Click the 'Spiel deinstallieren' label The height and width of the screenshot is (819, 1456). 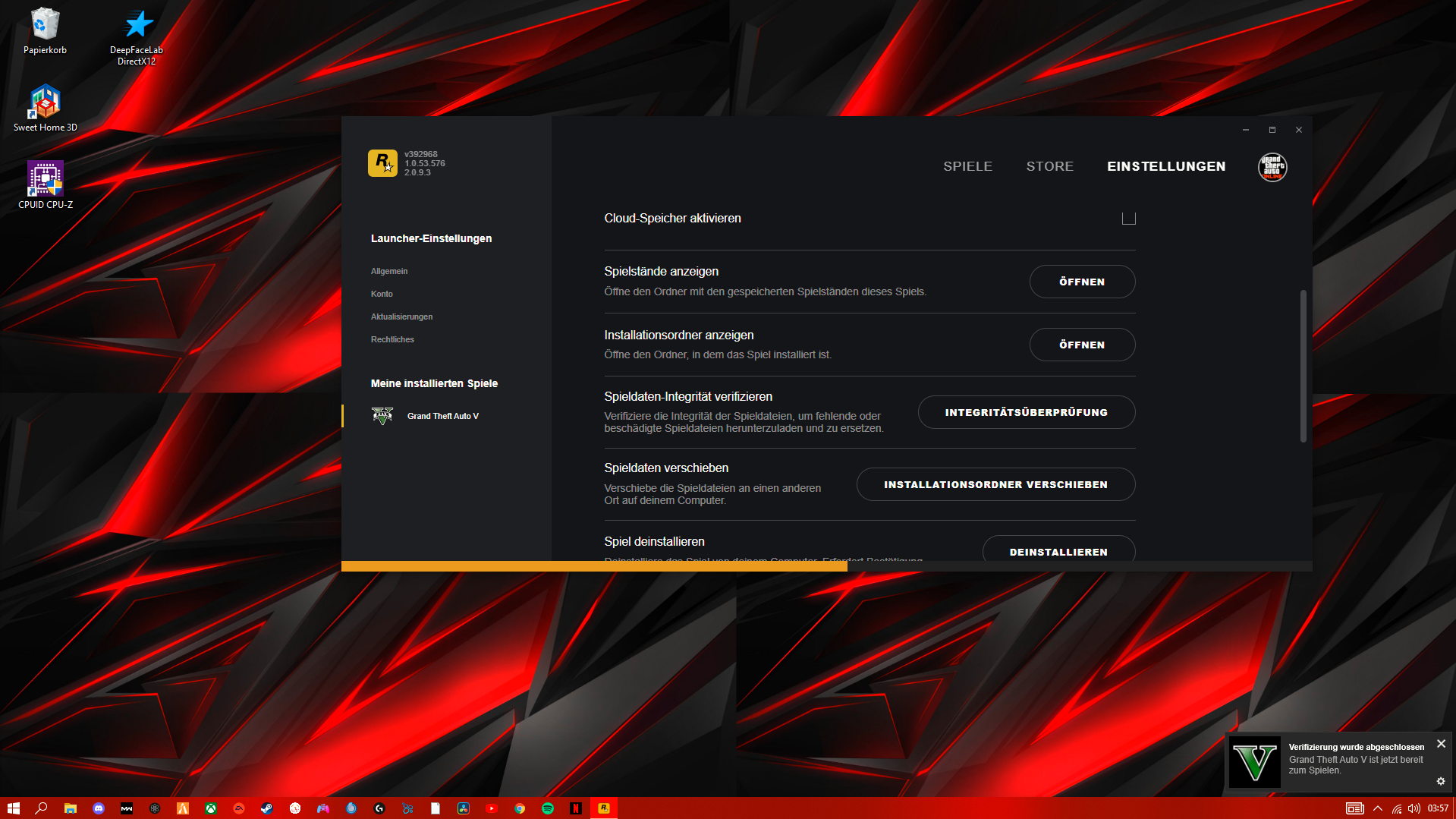(x=654, y=541)
